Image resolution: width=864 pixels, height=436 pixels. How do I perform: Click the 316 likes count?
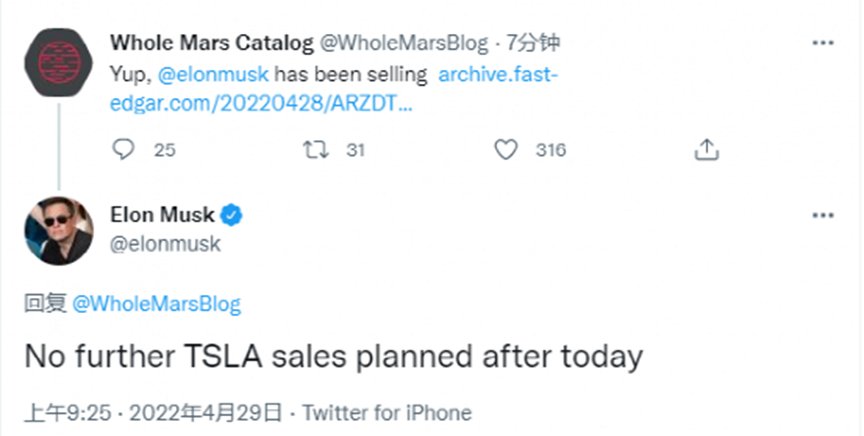[550, 150]
